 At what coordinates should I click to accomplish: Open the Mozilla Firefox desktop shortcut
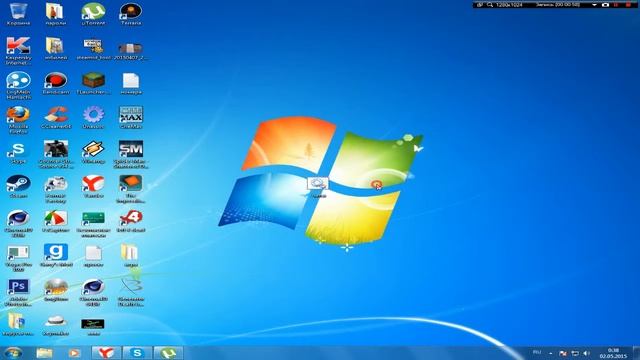click(x=18, y=120)
